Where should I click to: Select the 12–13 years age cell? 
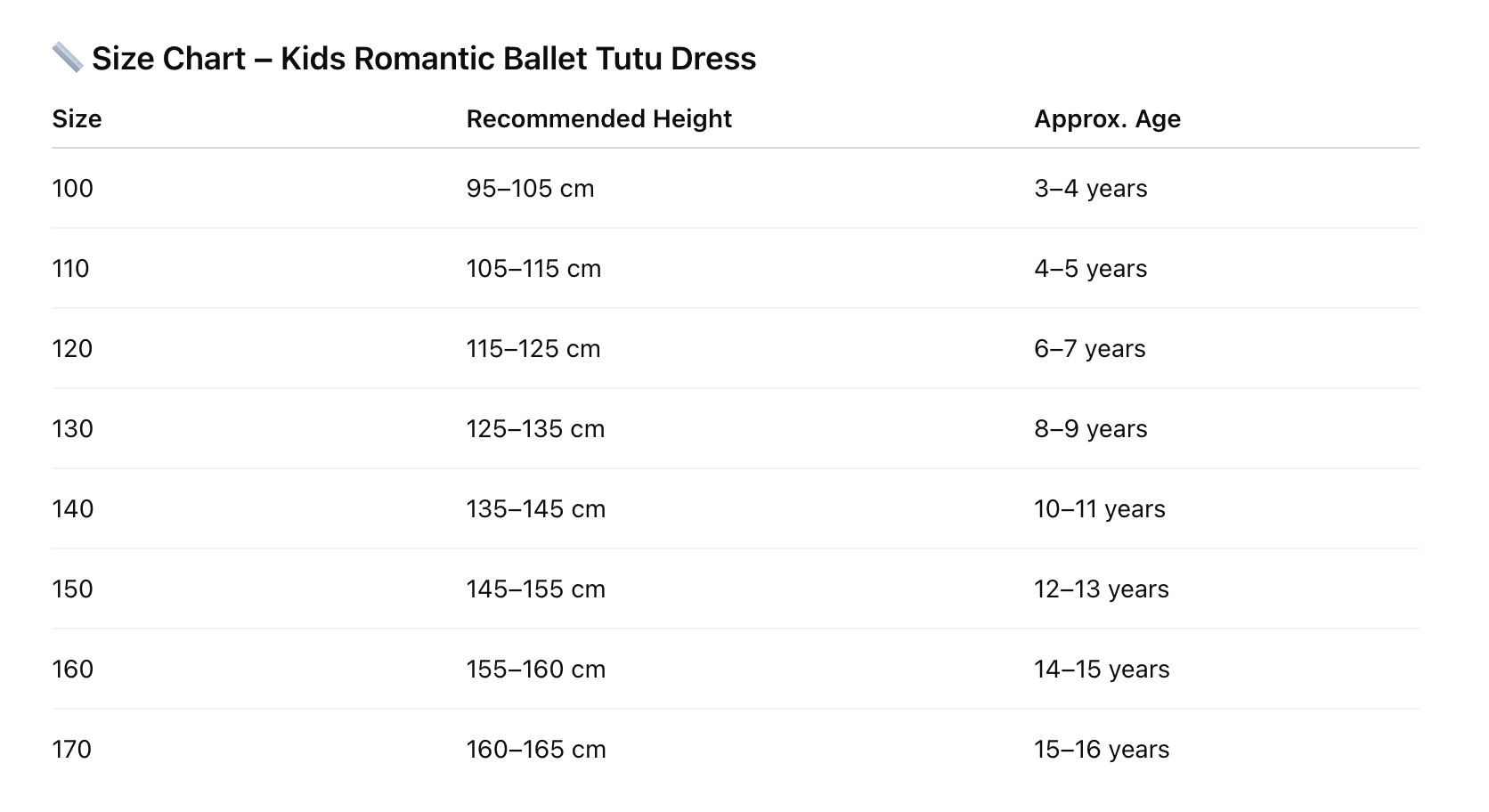click(x=1101, y=589)
